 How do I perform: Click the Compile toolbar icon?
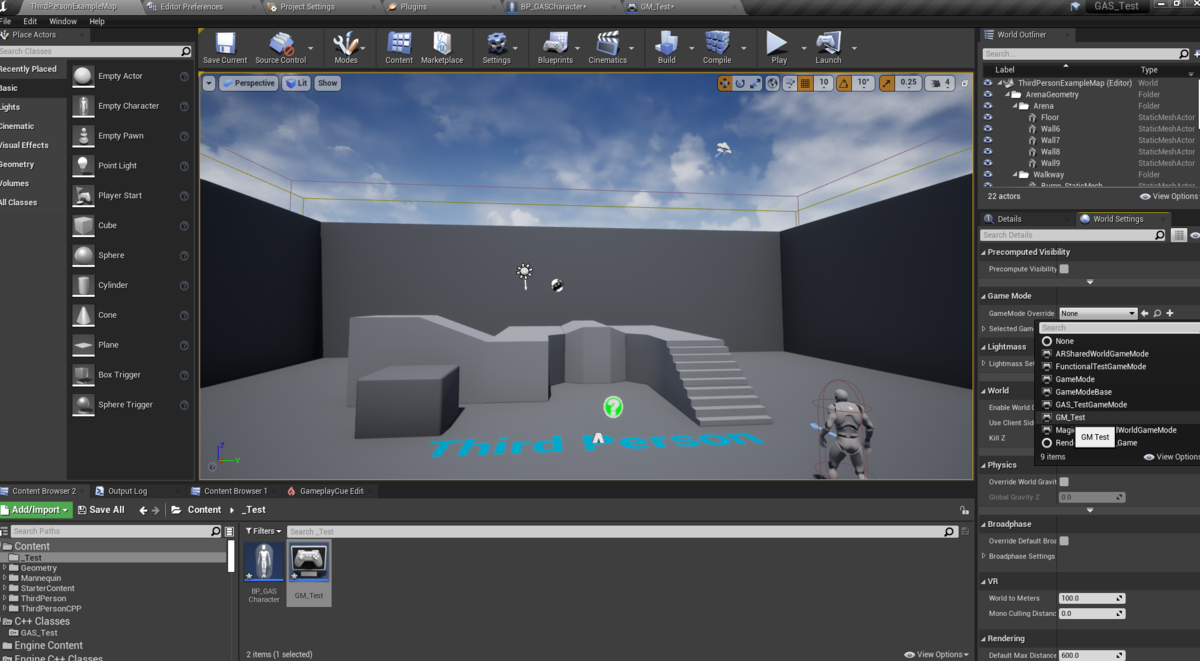pos(717,47)
